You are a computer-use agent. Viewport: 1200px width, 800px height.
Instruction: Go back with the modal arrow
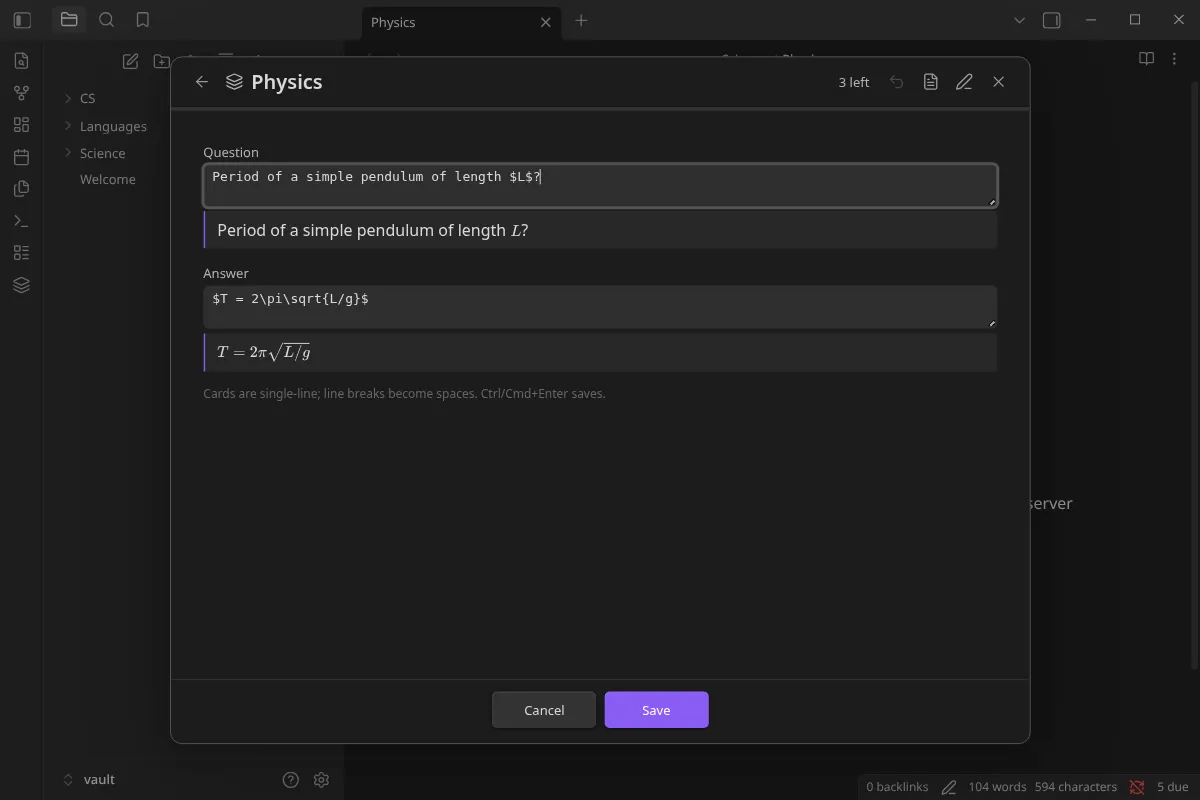[202, 82]
